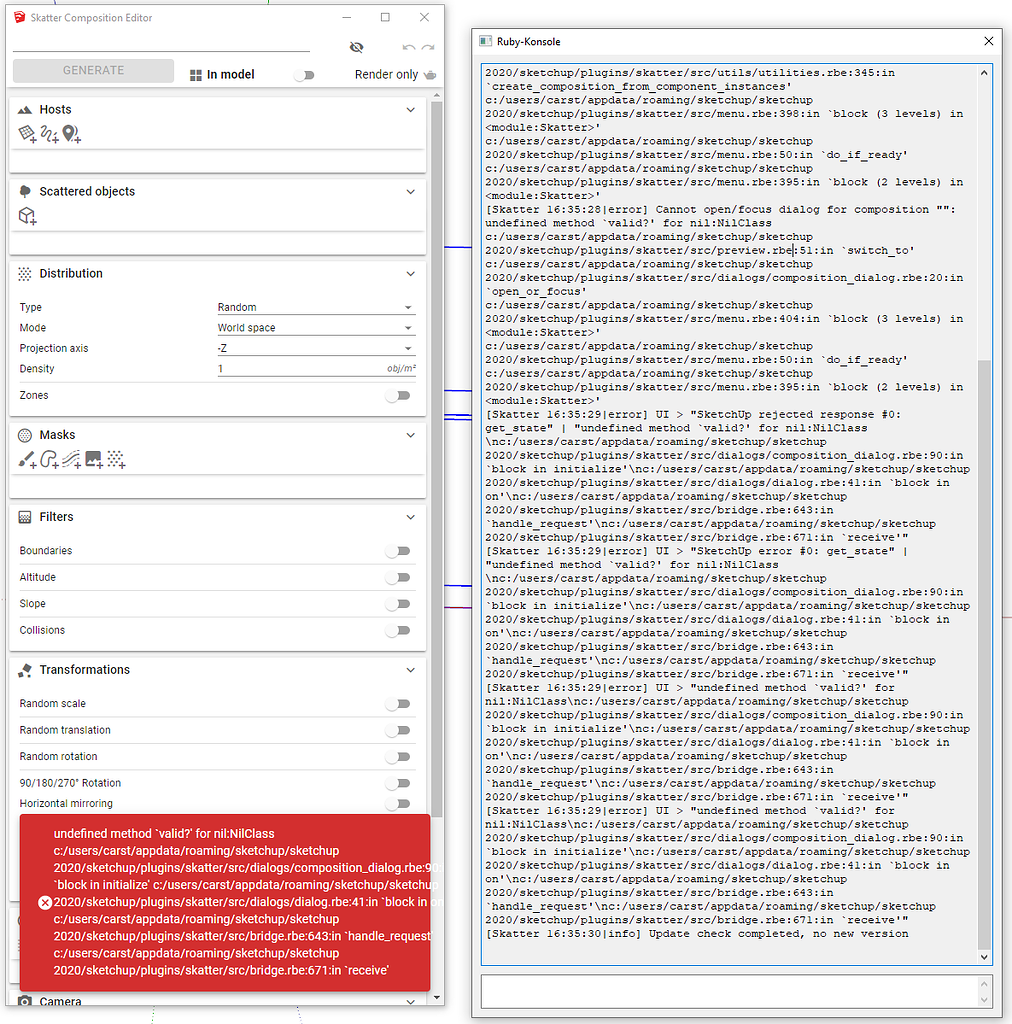Image resolution: width=1012 pixels, height=1024 pixels.
Task: Enable the Collisions filter toggle
Action: [x=399, y=630]
